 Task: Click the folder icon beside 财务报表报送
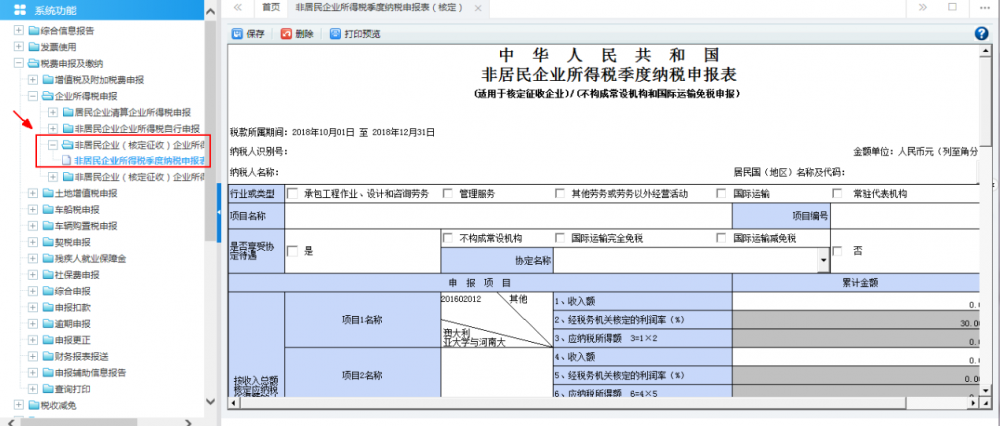(x=48, y=356)
